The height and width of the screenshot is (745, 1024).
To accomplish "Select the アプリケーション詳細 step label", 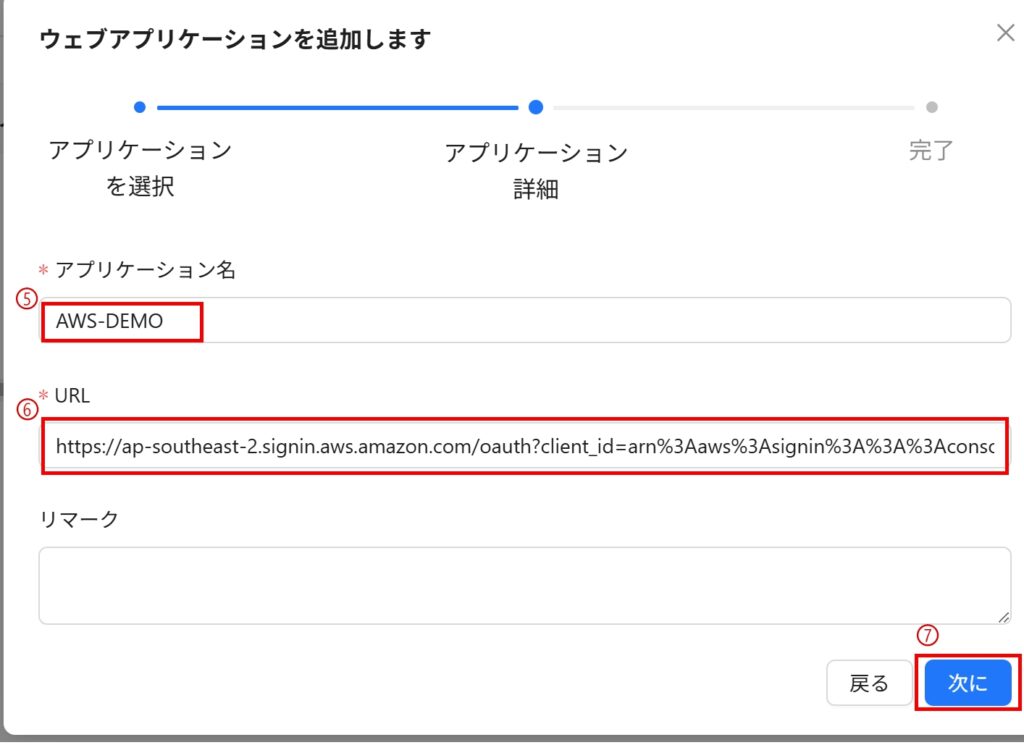I will tap(536, 170).
